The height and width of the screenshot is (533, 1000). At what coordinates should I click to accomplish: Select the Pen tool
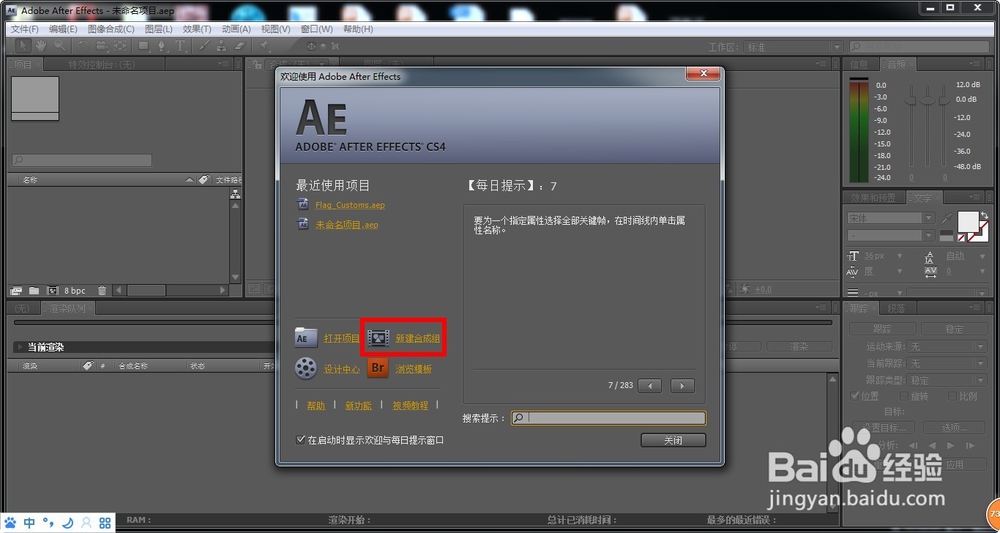click(x=162, y=46)
